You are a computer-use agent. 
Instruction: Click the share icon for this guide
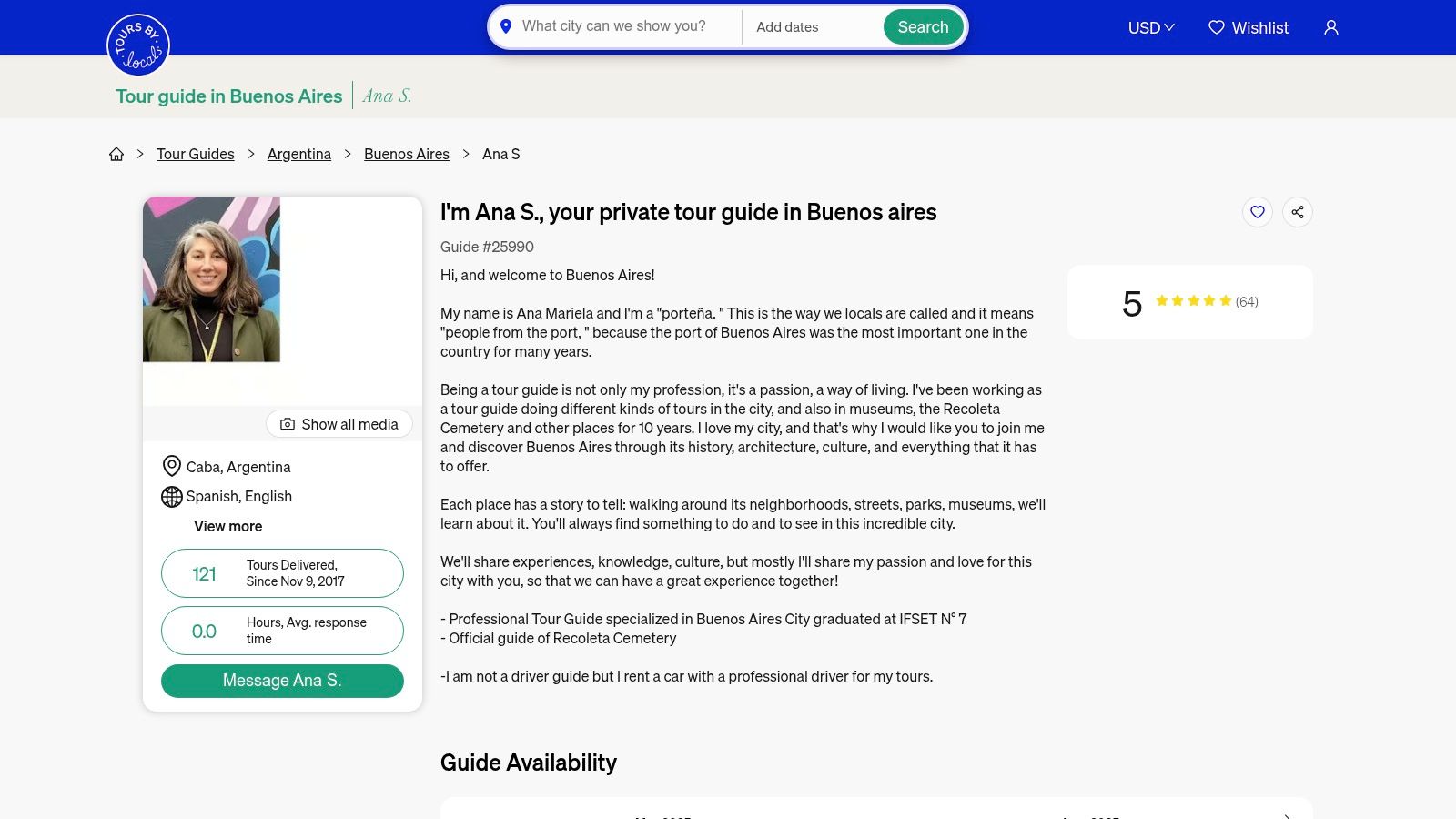pyautogui.click(x=1298, y=212)
